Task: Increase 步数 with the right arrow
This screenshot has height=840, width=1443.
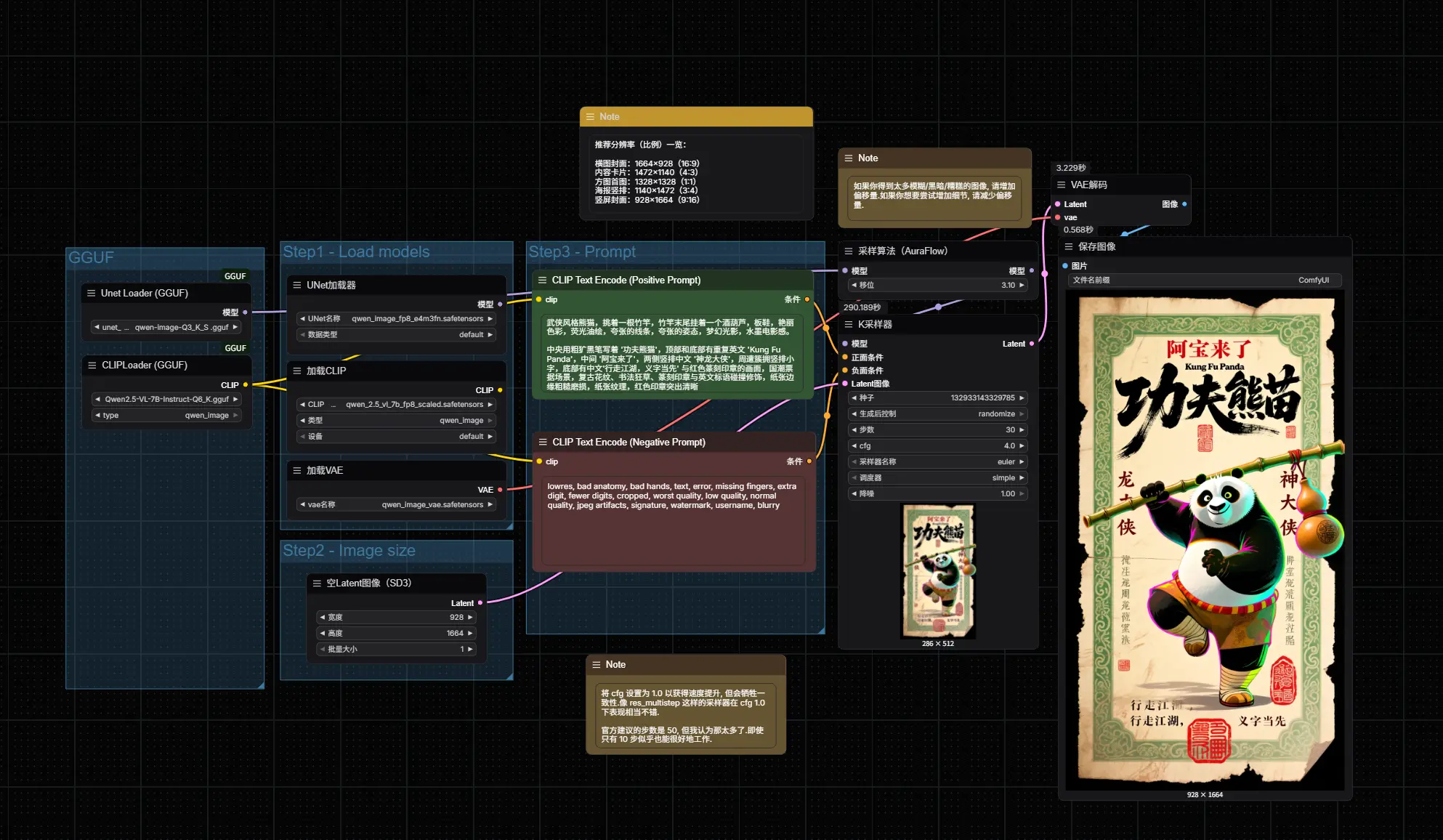Action: point(1022,429)
